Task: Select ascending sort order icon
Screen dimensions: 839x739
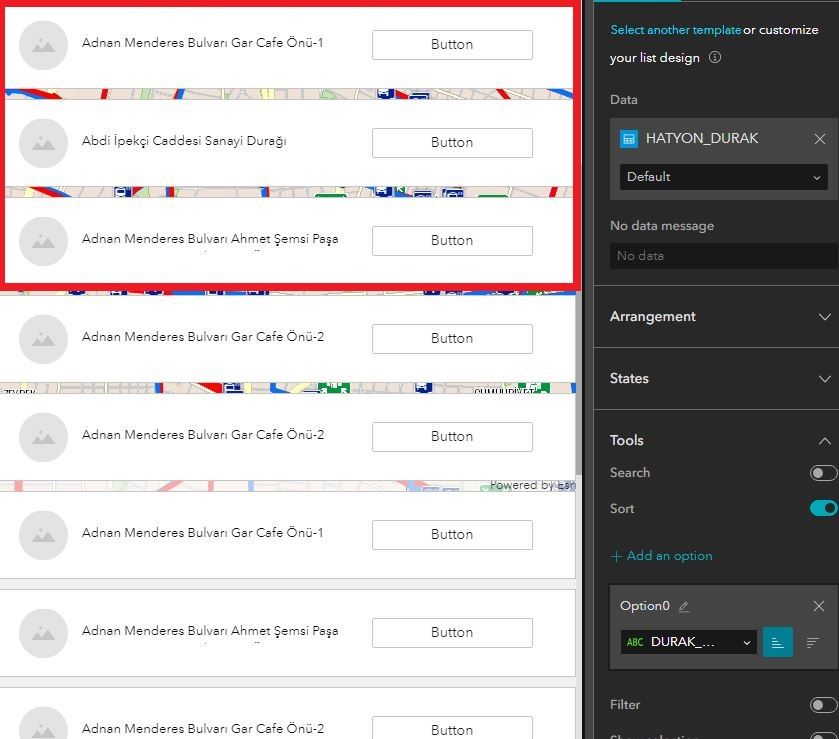Action: click(777, 642)
